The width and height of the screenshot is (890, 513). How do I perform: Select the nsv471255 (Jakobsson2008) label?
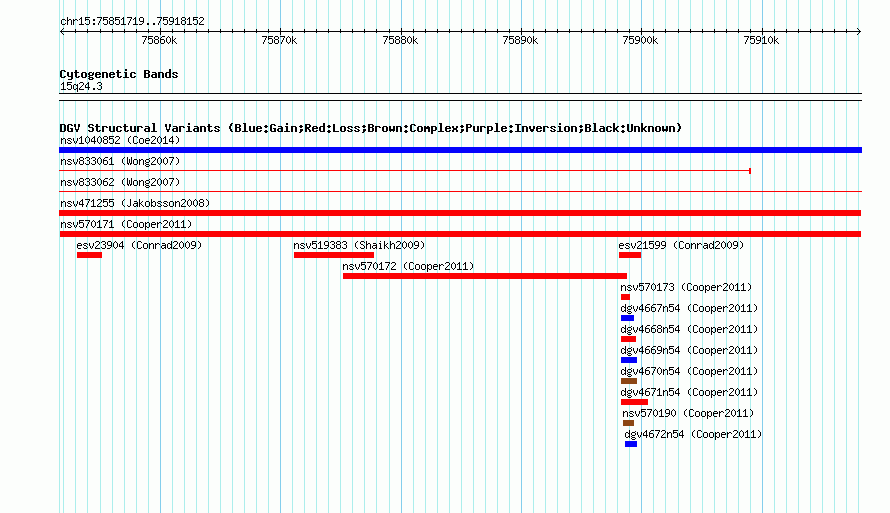(135, 203)
